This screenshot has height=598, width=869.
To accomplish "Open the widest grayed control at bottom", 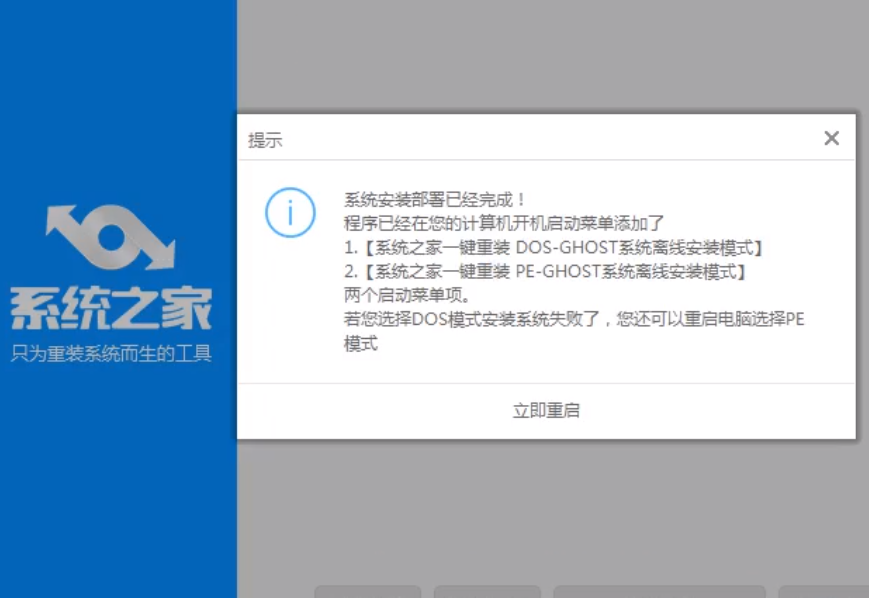I will tap(660, 591).
